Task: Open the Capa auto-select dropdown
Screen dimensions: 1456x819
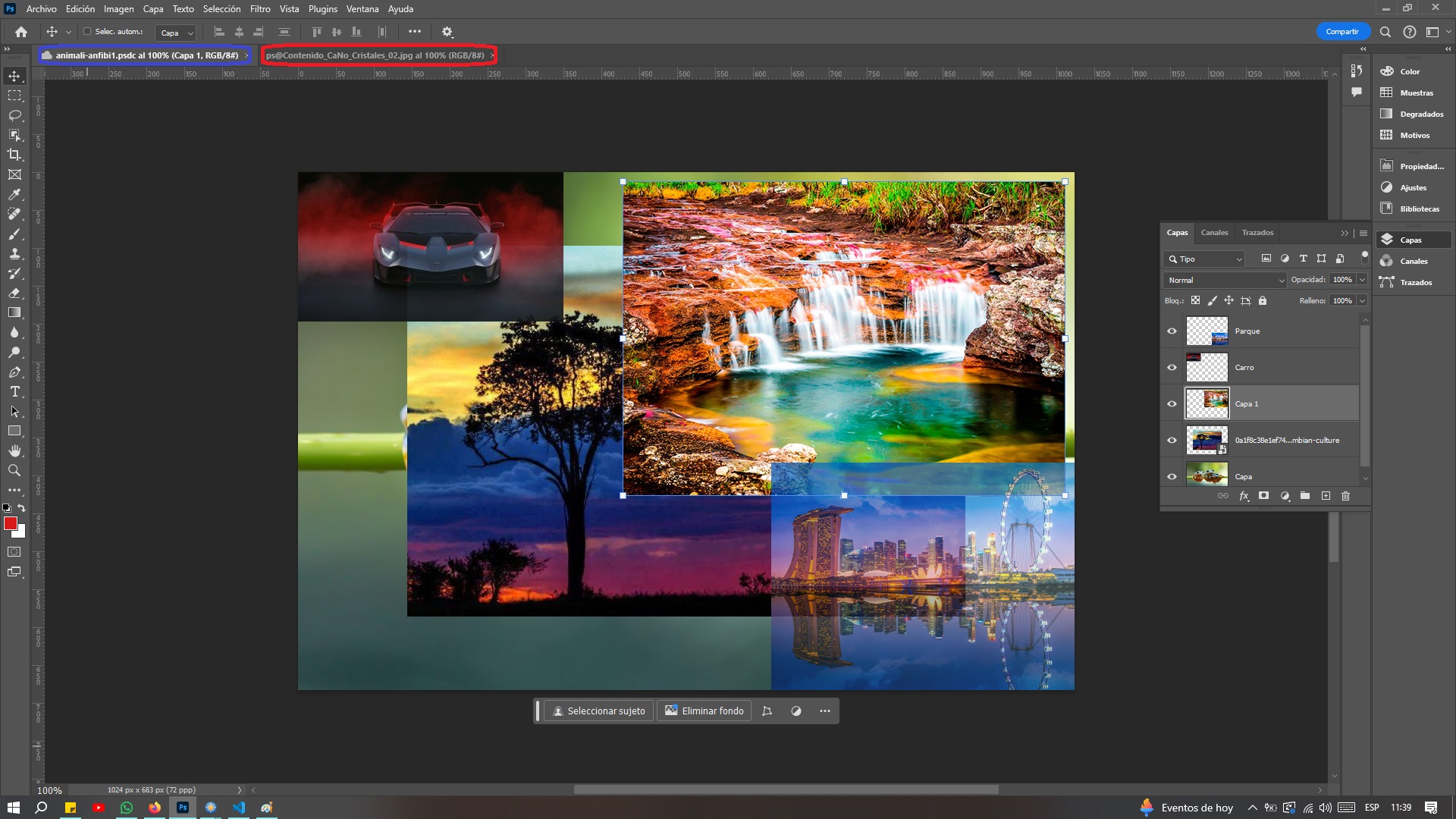Action: 176,33
